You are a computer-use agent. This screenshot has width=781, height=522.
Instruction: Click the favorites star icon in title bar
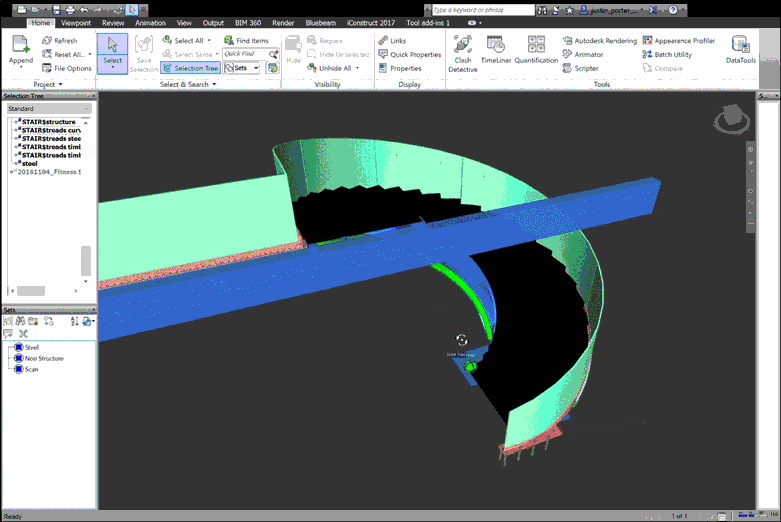point(570,10)
